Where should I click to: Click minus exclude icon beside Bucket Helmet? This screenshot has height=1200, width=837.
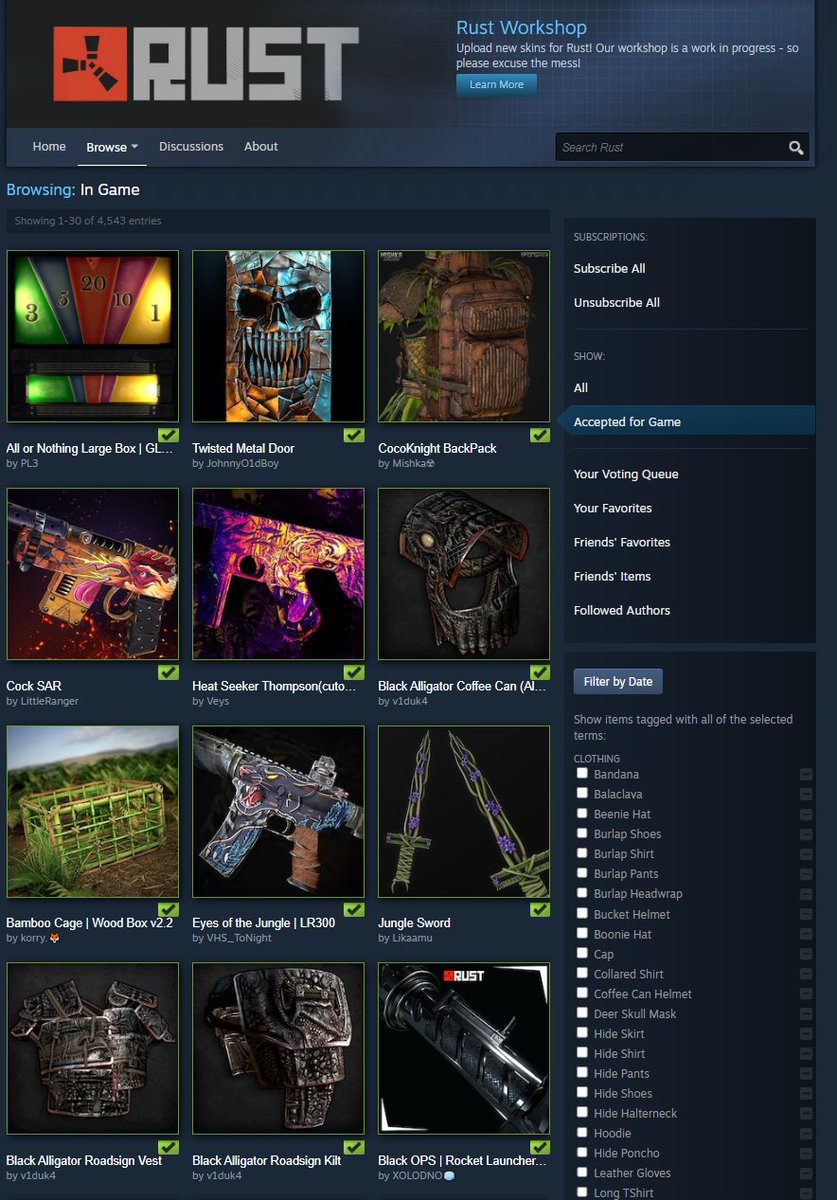pyautogui.click(x=806, y=915)
